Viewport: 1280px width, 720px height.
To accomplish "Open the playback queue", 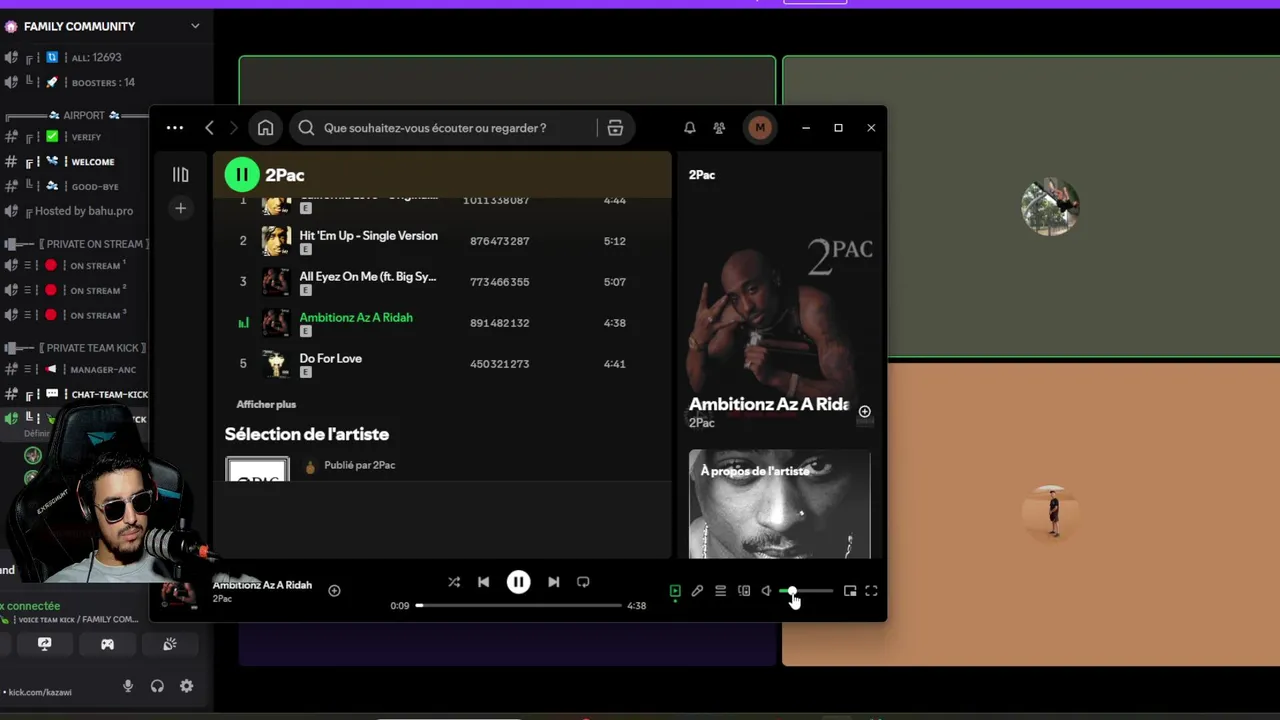I will click(x=720, y=591).
